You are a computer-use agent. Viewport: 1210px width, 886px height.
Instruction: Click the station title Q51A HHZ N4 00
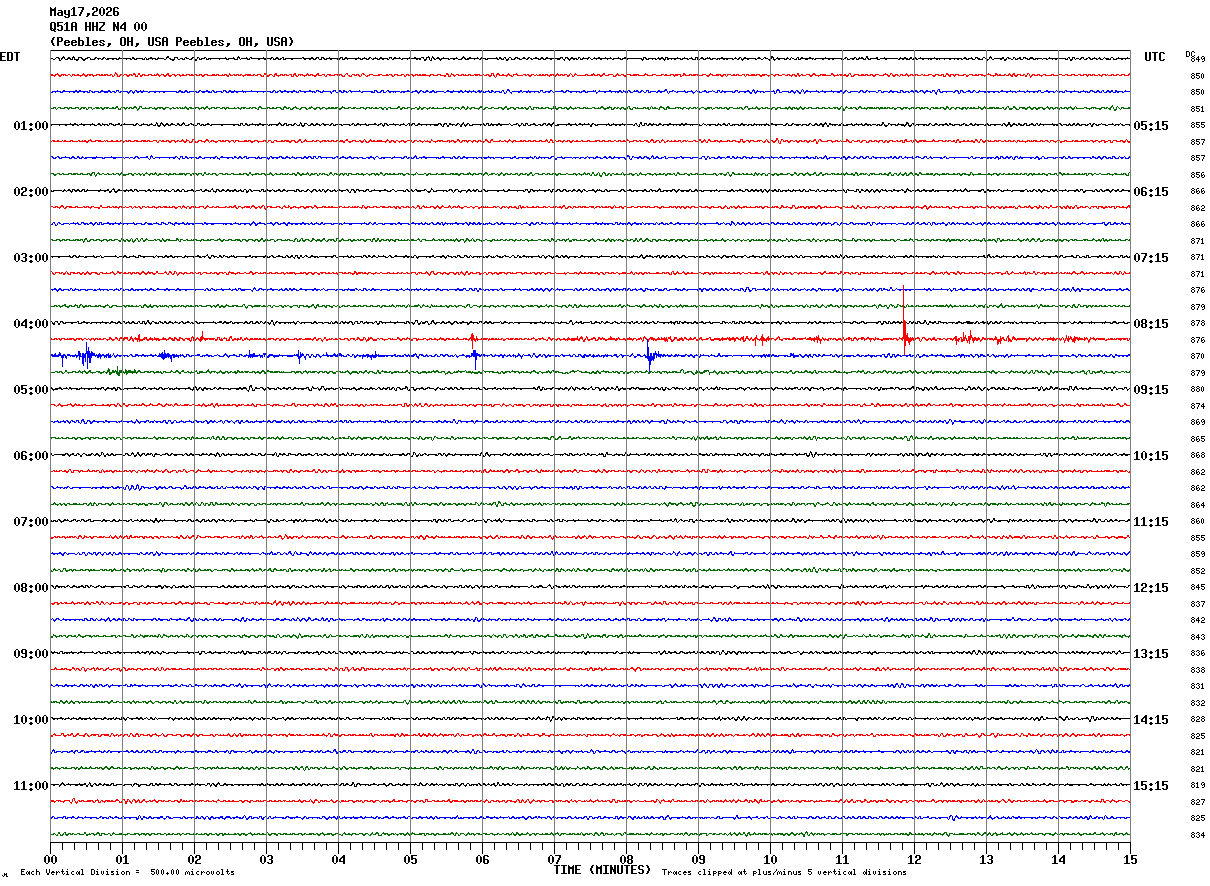98,27
